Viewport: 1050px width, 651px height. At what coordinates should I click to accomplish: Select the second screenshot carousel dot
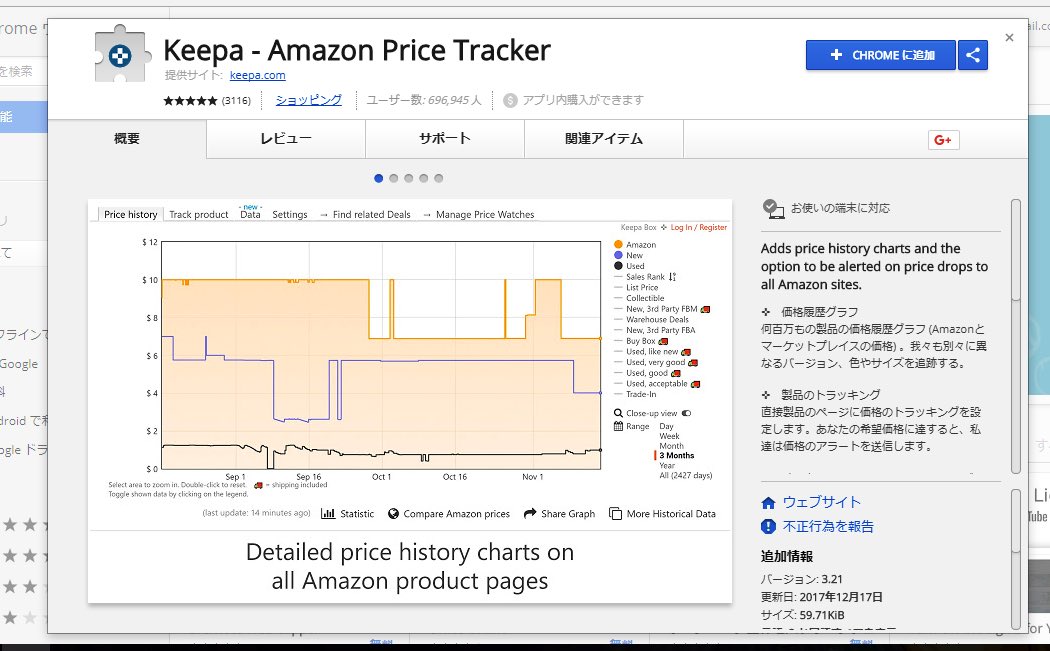(394, 178)
